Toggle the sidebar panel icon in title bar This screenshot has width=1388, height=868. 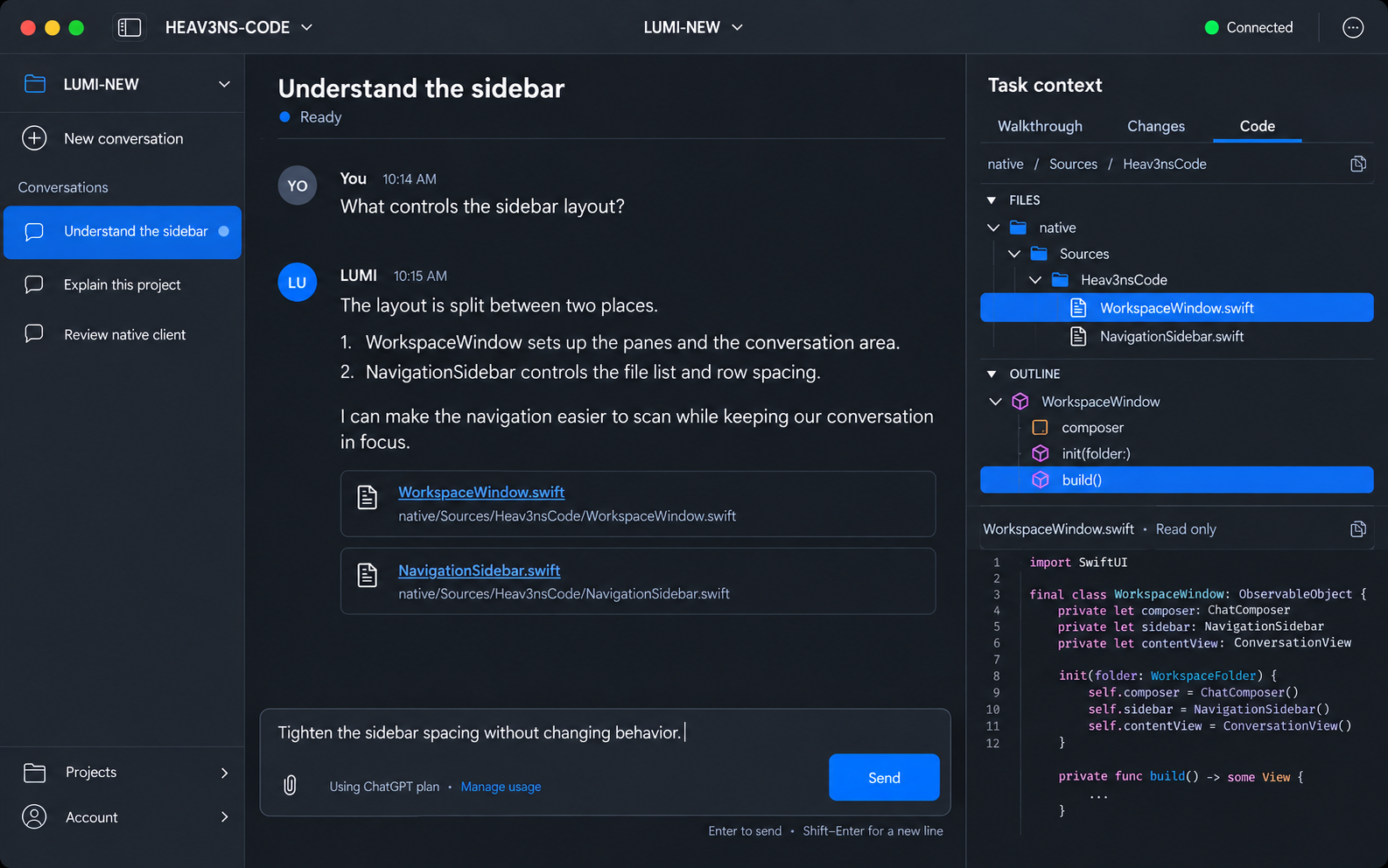pyautogui.click(x=130, y=28)
